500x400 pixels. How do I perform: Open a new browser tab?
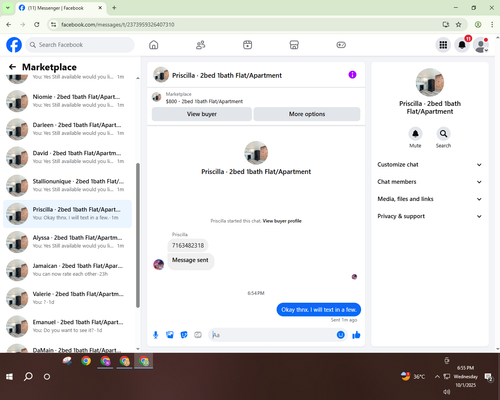coord(114,8)
